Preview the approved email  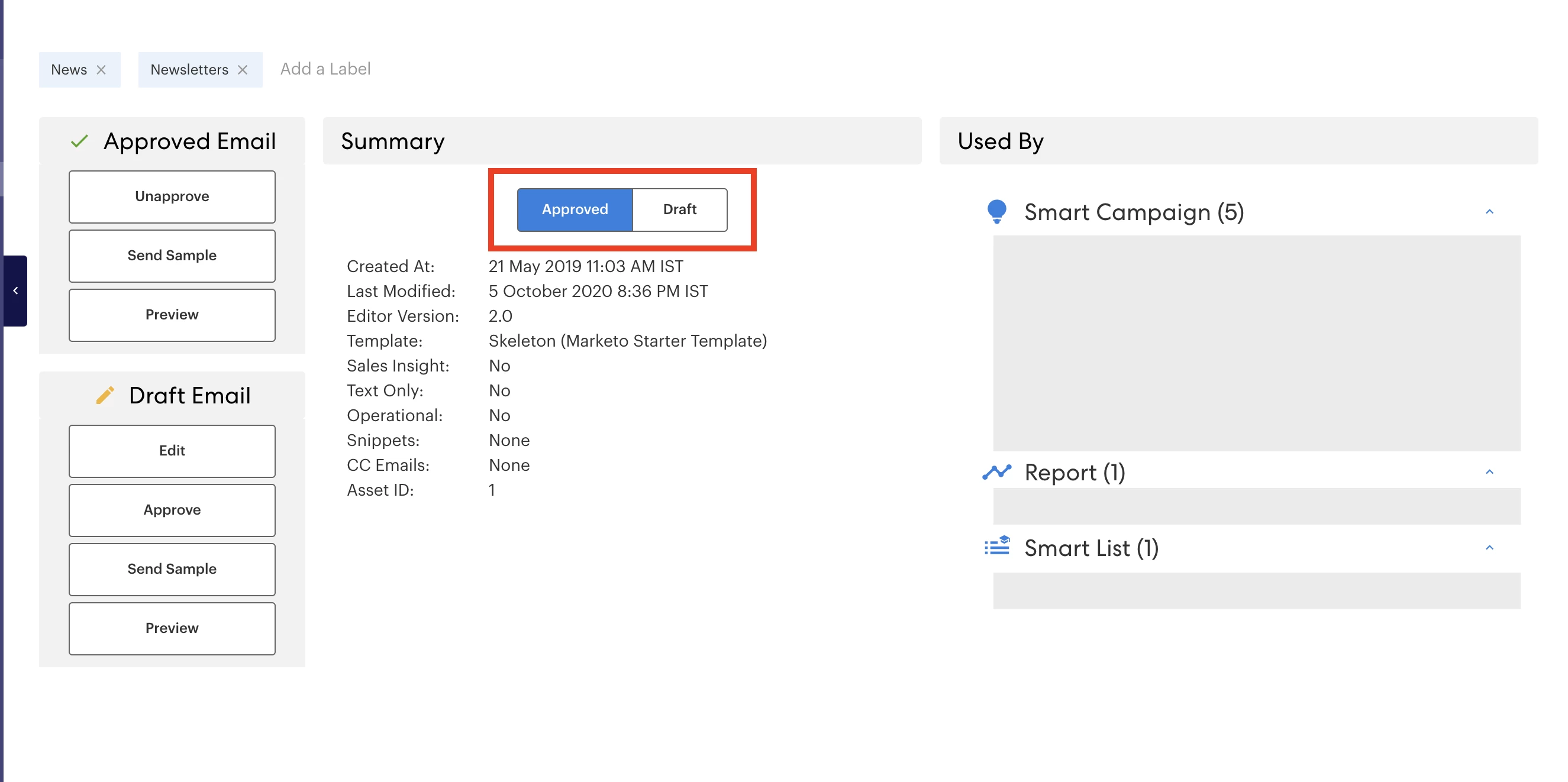coord(172,315)
